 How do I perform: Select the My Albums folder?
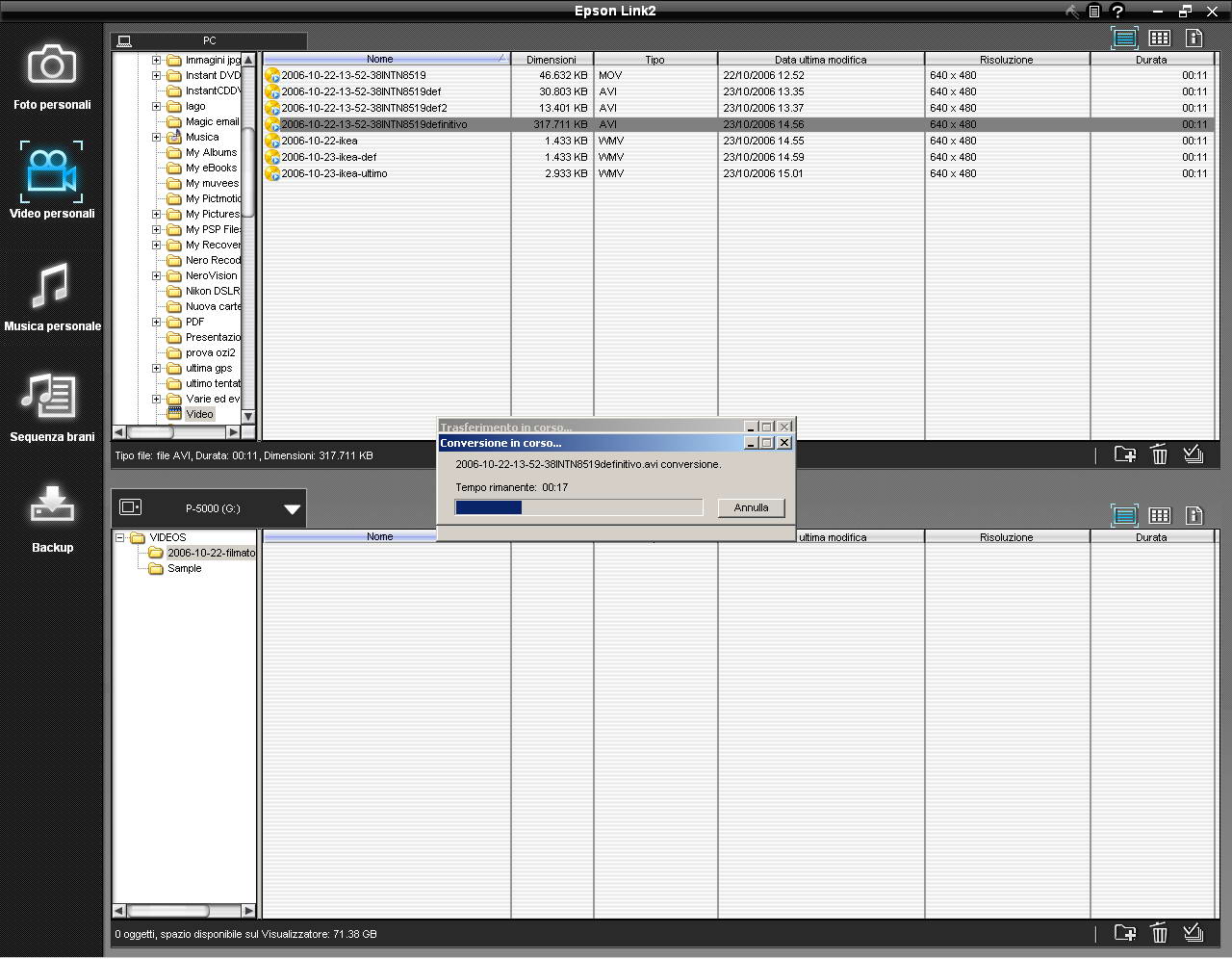click(211, 152)
